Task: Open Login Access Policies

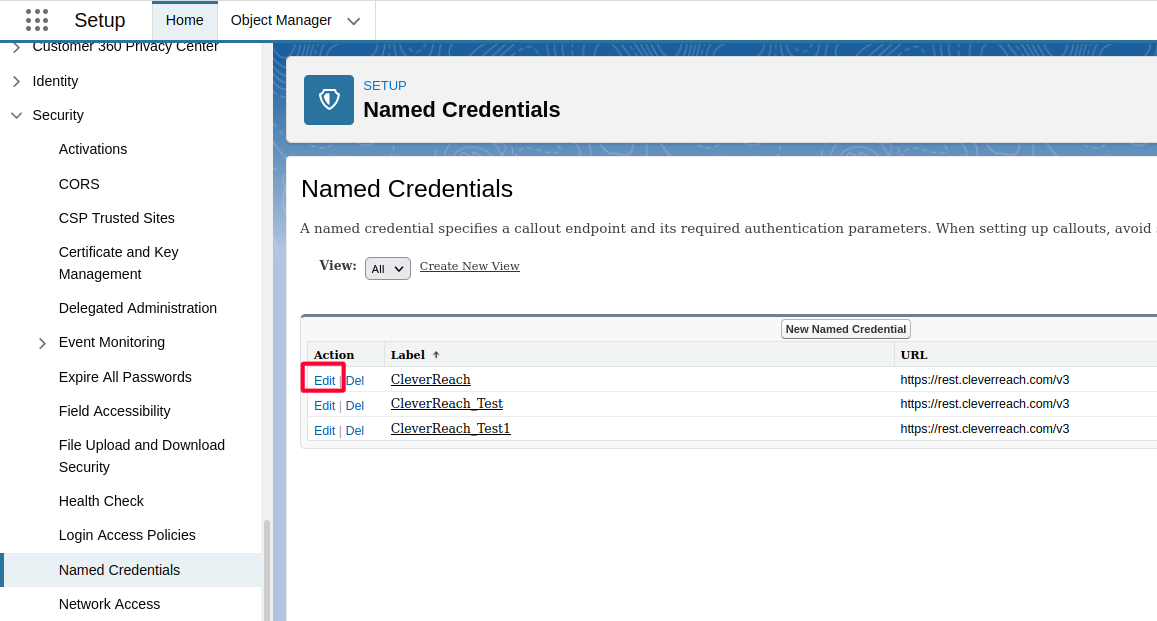Action: pos(127,535)
